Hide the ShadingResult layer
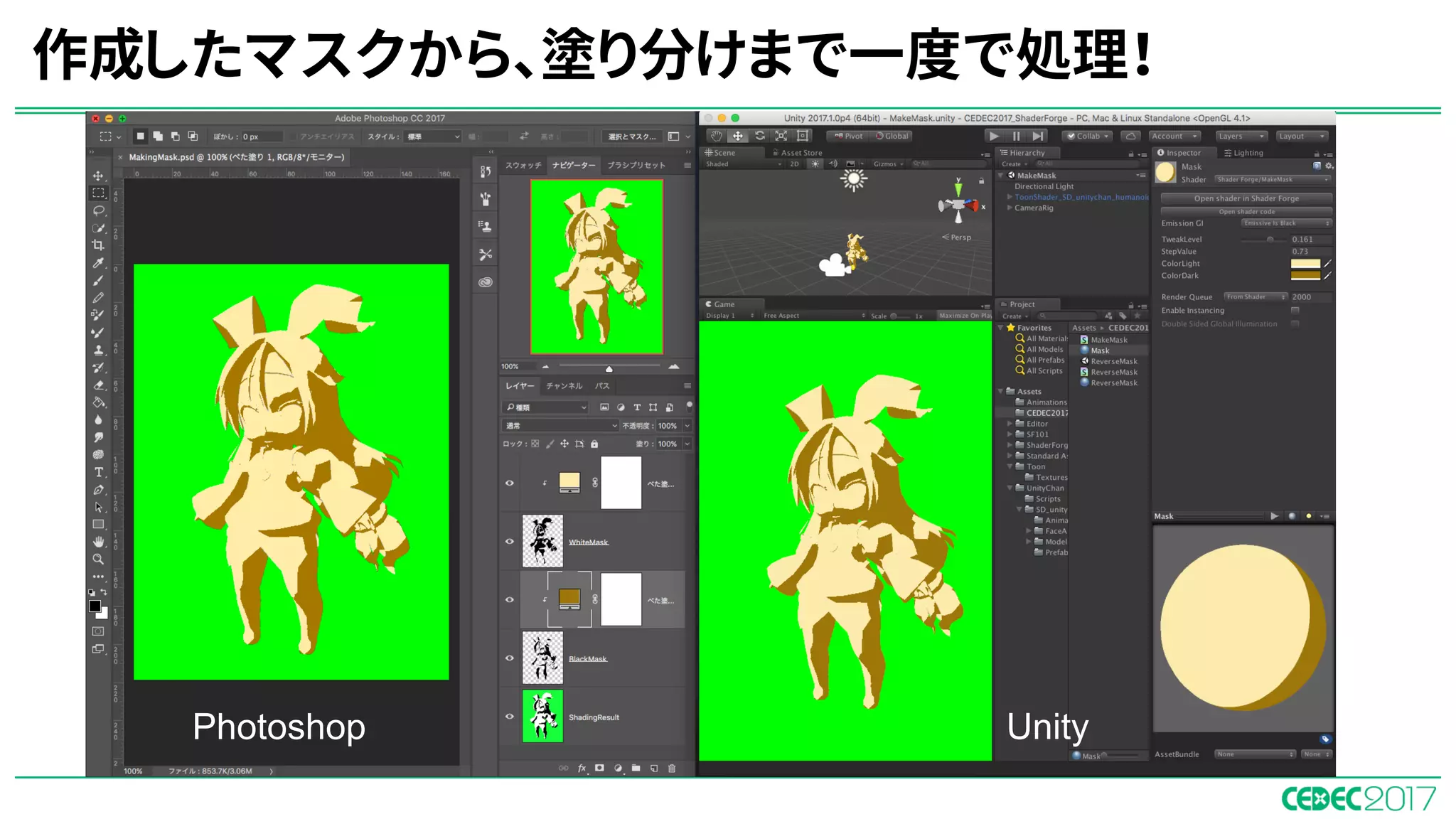Viewport: 1456px width, 819px height. pos(510,717)
